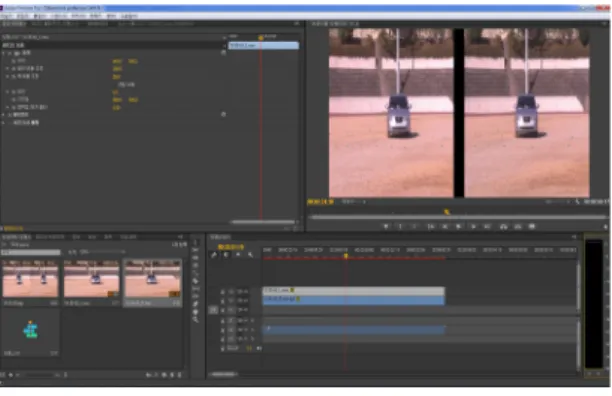Reset the Motion effect parameters
Image resolution: width=612 pixels, height=396 pixels.
click(x=223, y=53)
